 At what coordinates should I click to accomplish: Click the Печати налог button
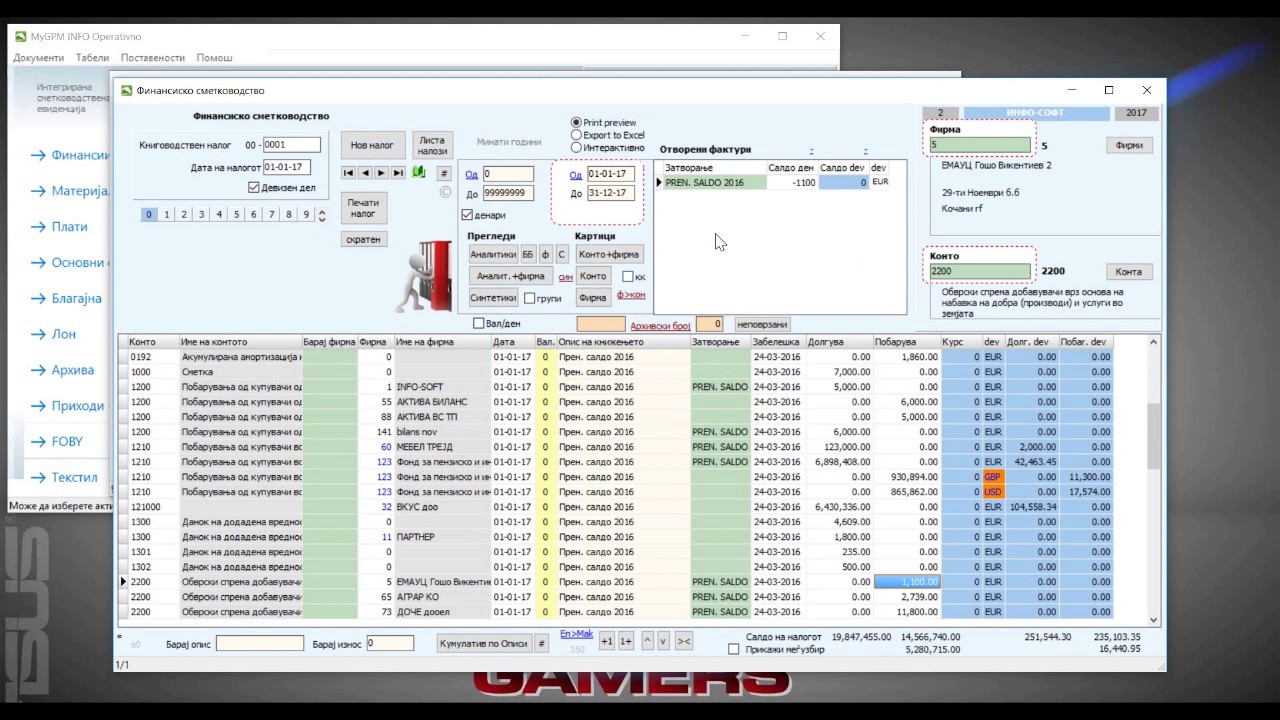click(363, 208)
